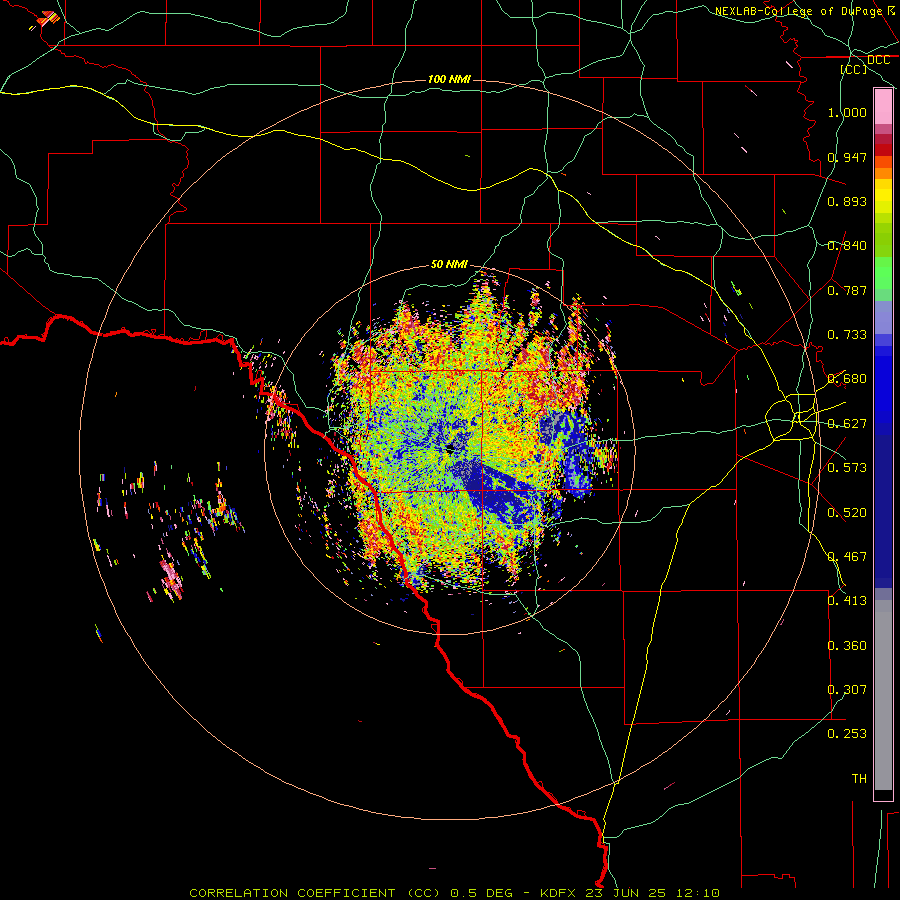900x900 pixels.
Task: Click the 0.787 scale value
Action: coord(847,290)
